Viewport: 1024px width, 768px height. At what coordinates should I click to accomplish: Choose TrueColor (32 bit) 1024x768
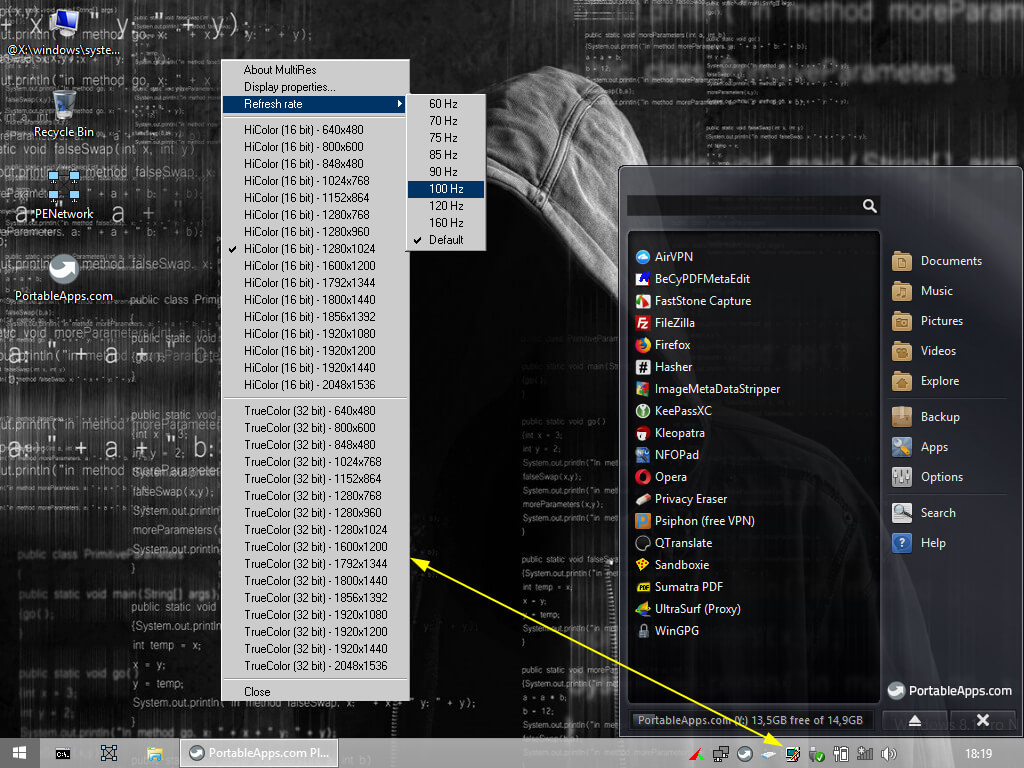point(315,462)
